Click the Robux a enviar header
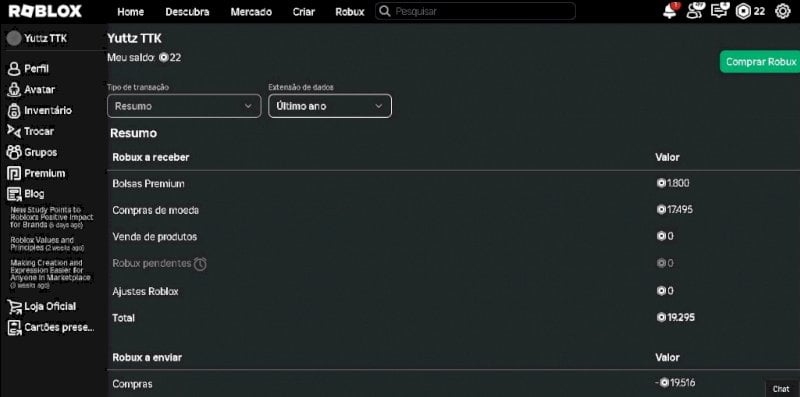The image size is (800, 397). [147, 357]
